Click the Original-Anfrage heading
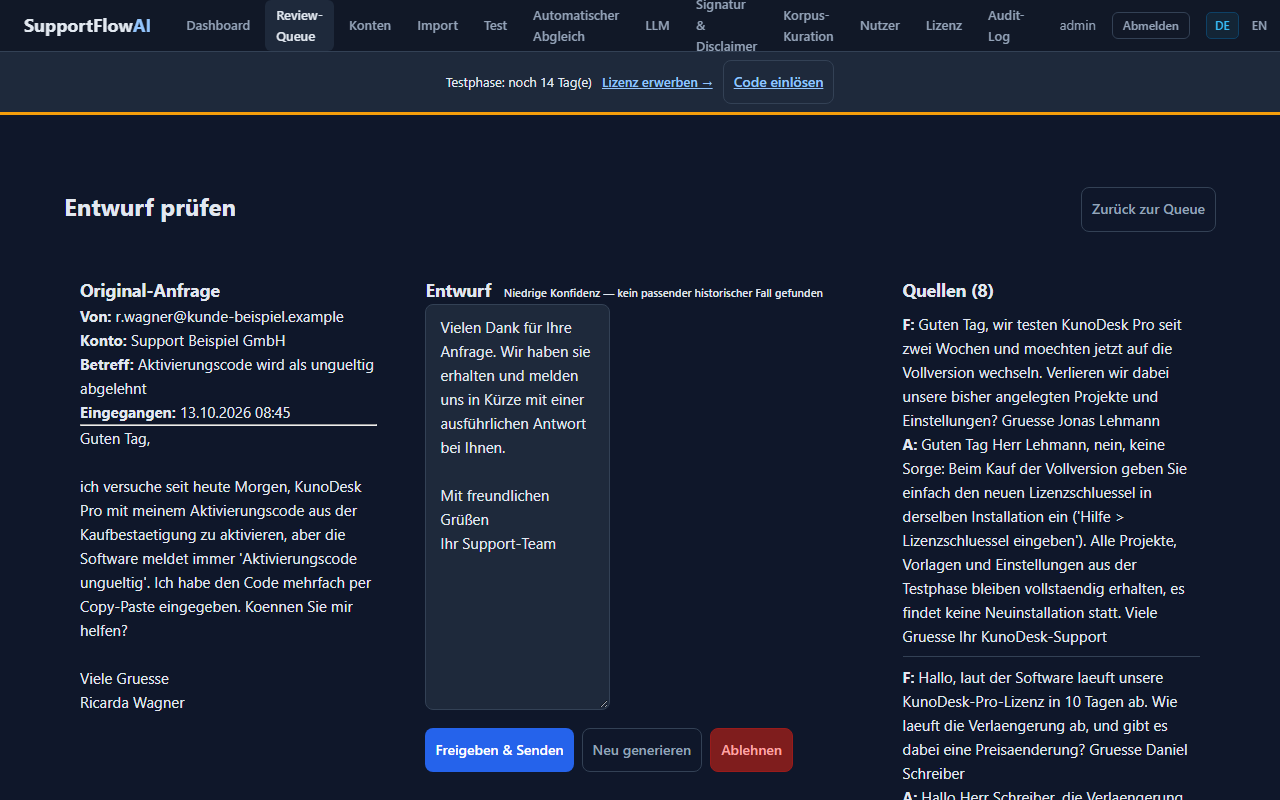 150,291
